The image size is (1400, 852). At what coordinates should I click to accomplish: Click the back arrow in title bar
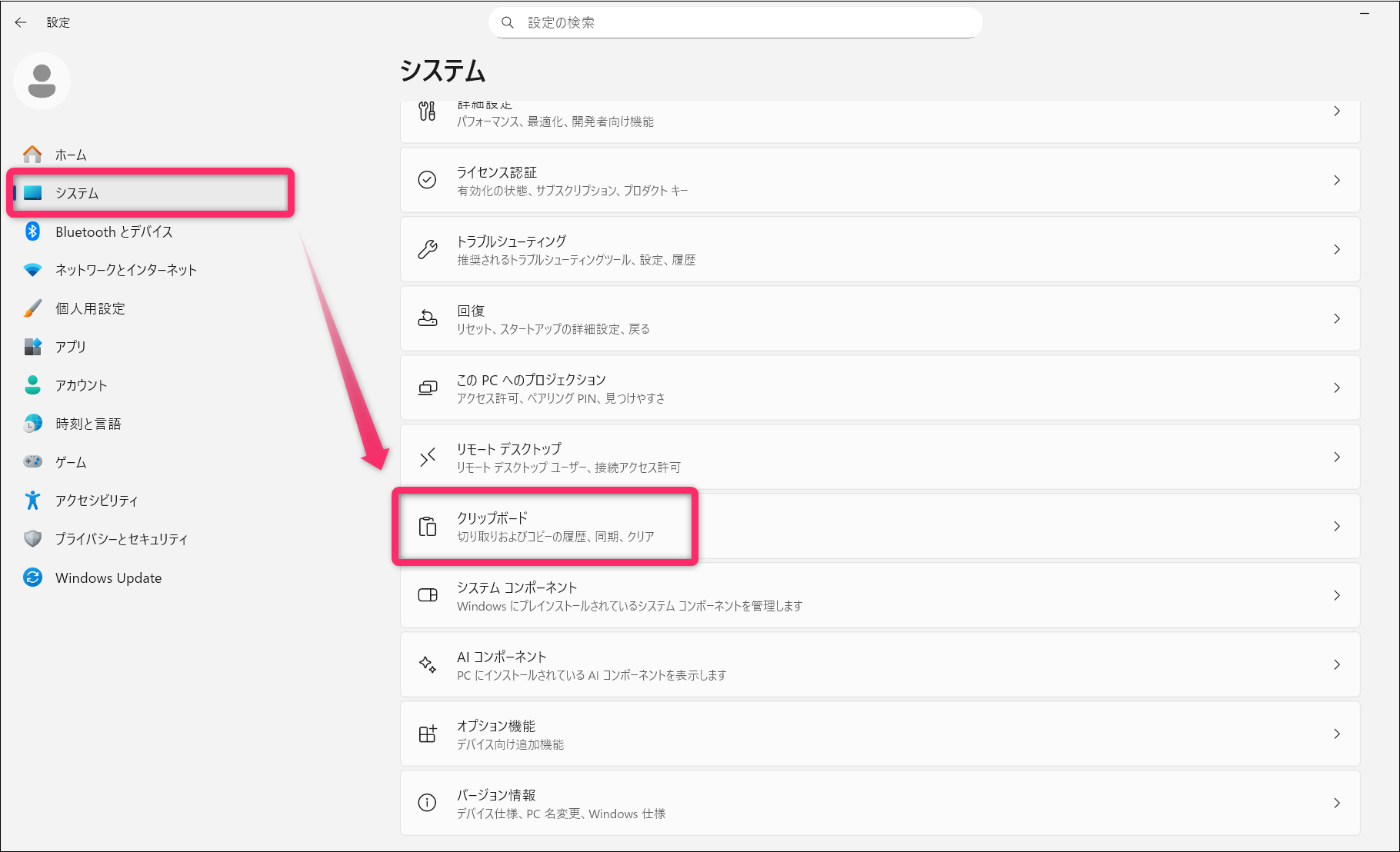21,22
